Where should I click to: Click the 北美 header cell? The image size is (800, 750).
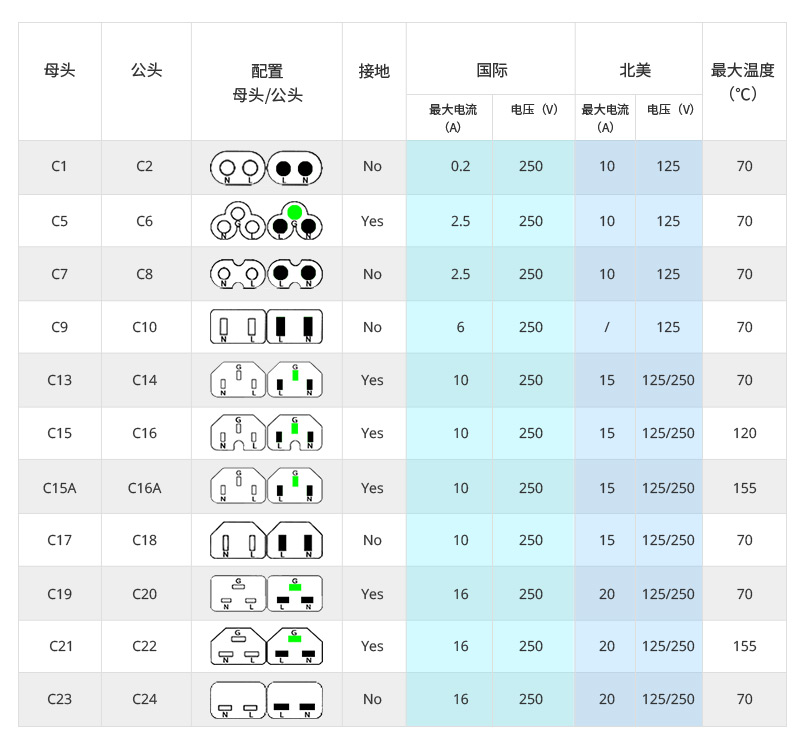[638, 71]
